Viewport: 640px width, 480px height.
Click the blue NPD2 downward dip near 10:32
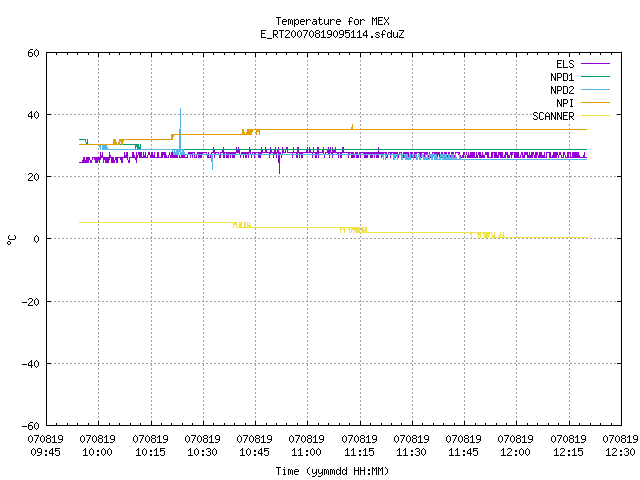point(212,163)
